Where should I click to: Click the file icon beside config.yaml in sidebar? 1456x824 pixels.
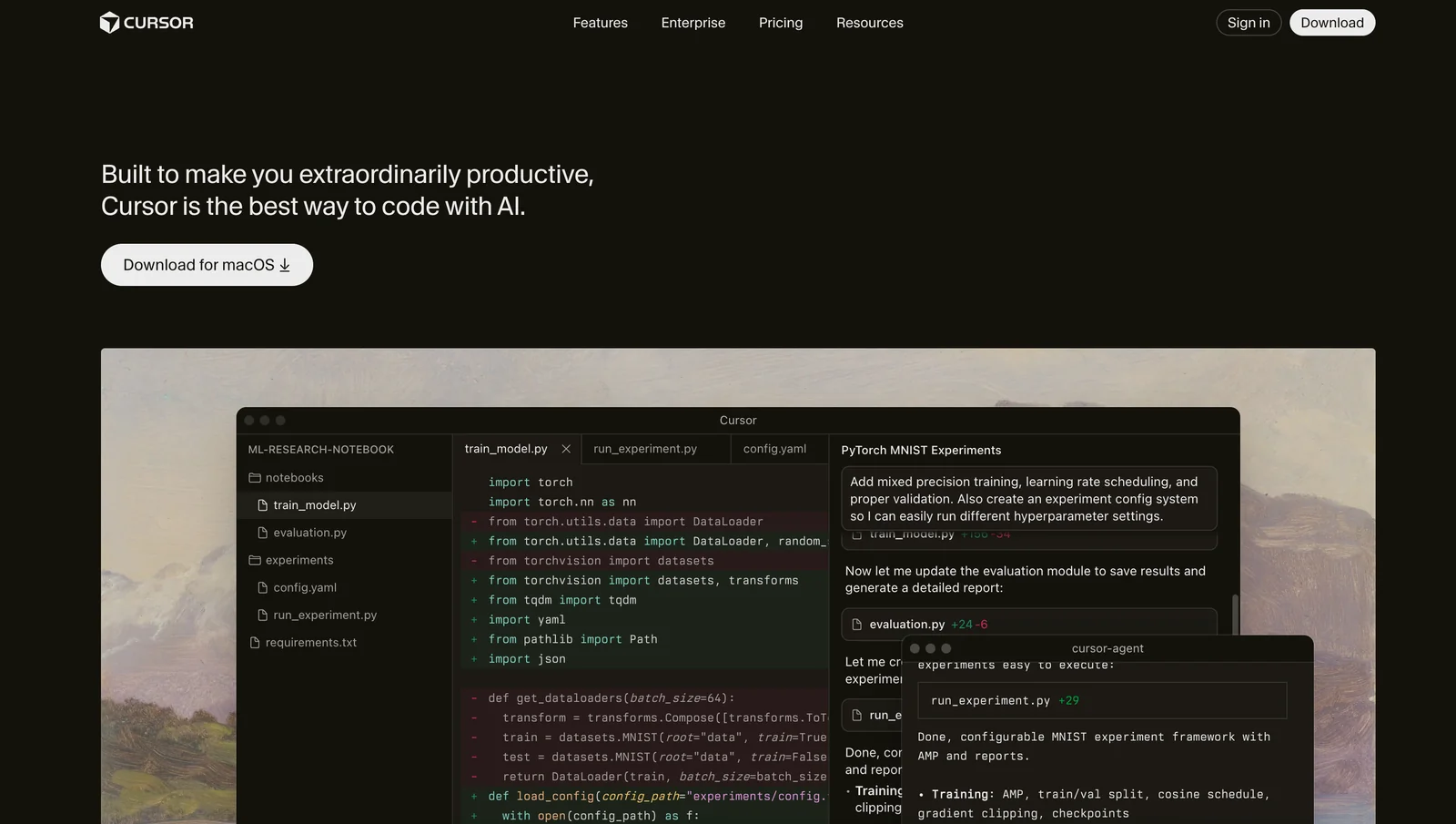263,588
